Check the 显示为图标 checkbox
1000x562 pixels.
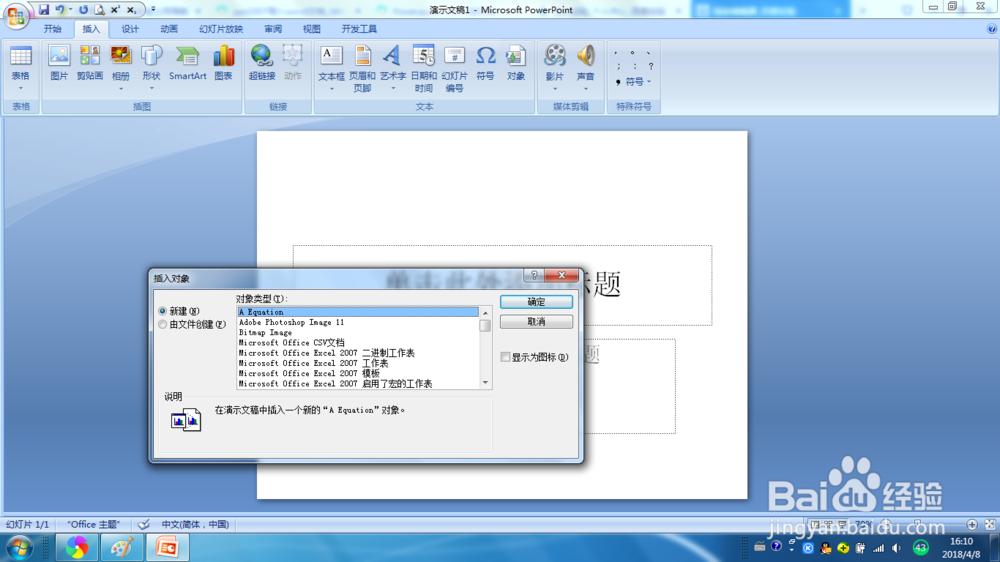pos(505,357)
